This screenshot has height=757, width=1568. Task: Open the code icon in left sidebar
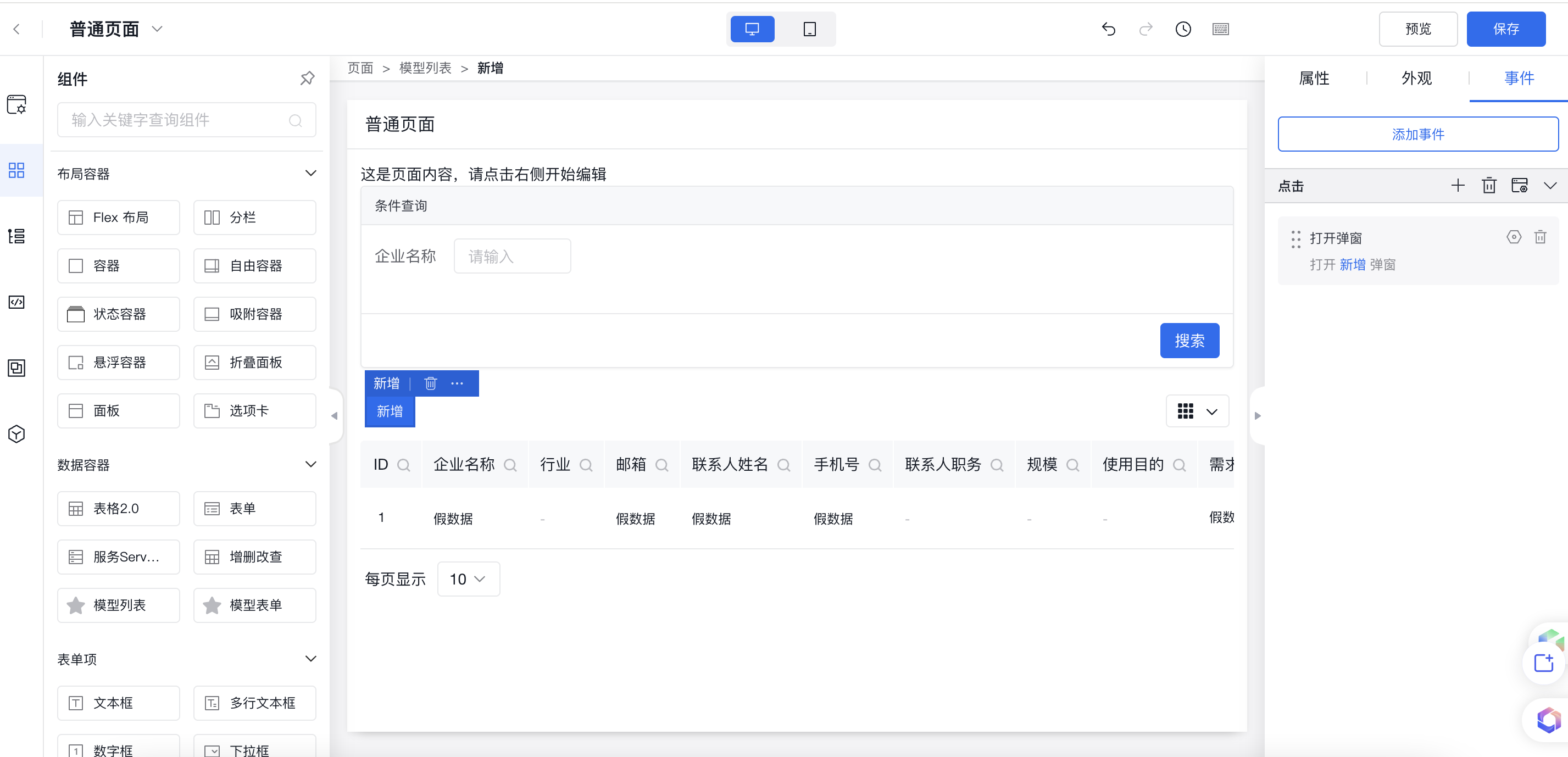(16, 302)
